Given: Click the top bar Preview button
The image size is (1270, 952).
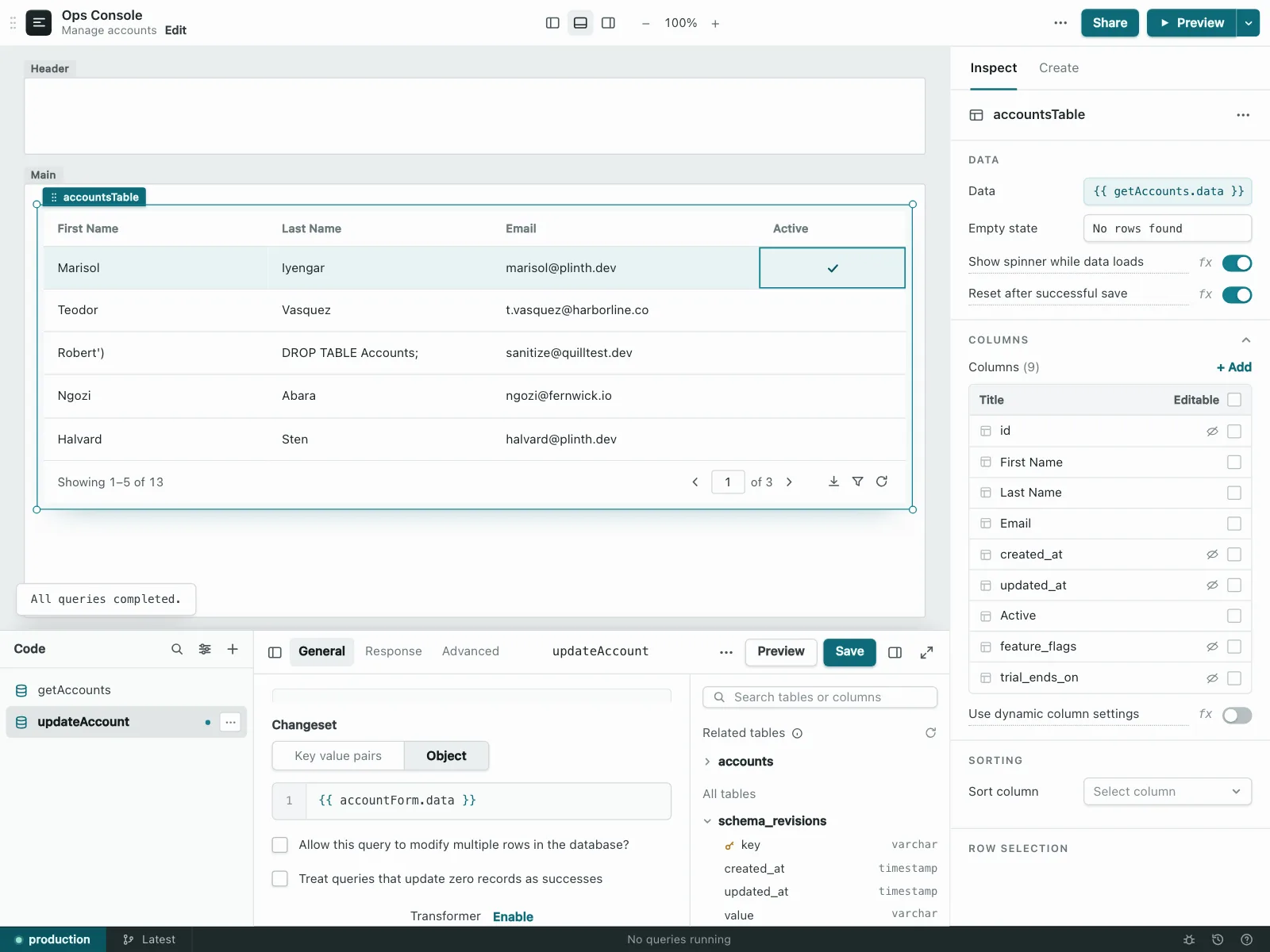Looking at the screenshot, I should point(1192,23).
